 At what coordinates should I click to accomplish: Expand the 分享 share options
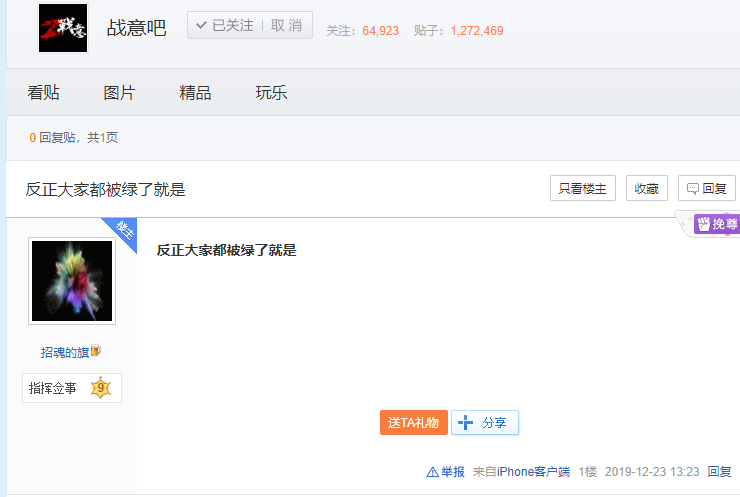click(485, 423)
